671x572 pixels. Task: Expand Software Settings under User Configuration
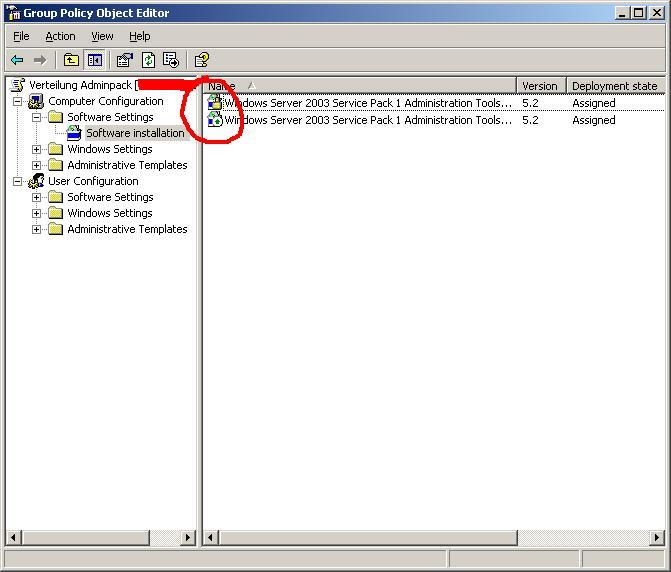tap(36, 197)
